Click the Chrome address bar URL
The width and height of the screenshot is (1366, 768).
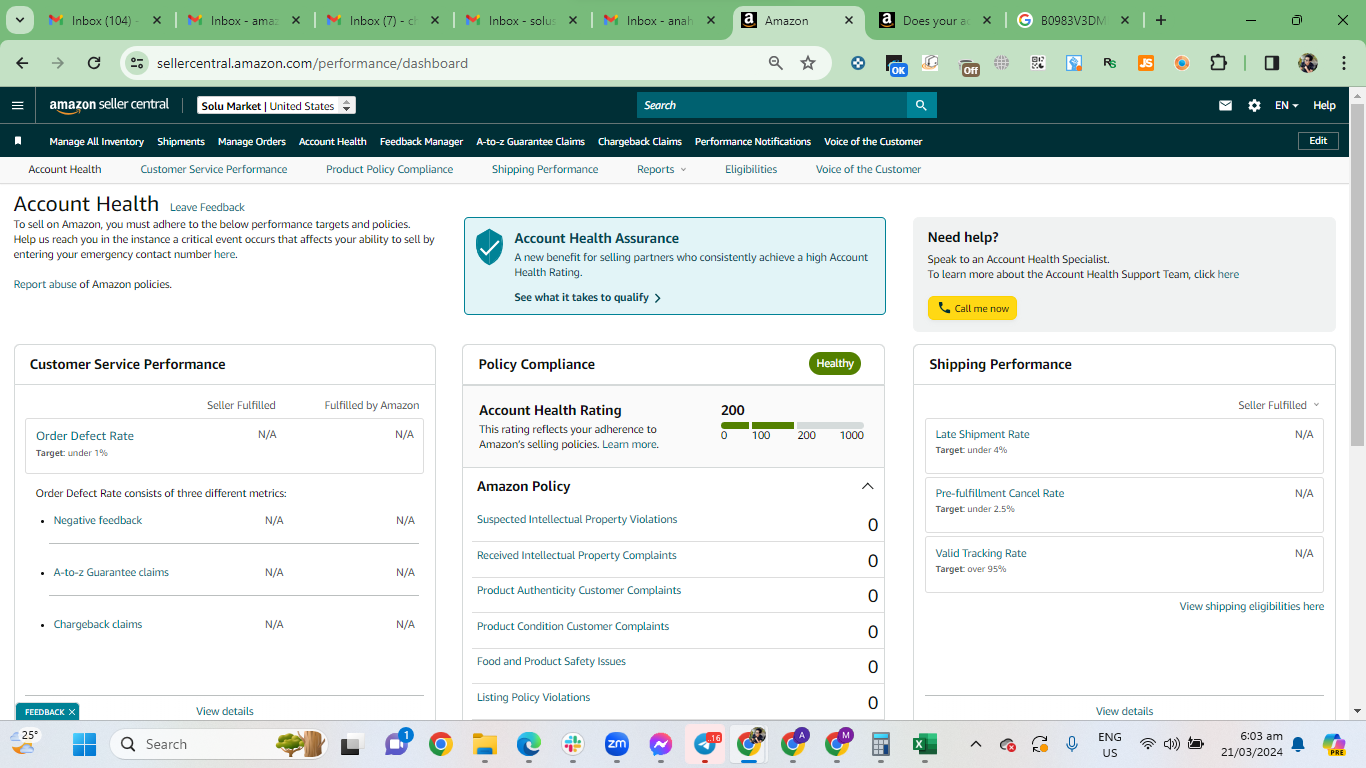(312, 63)
